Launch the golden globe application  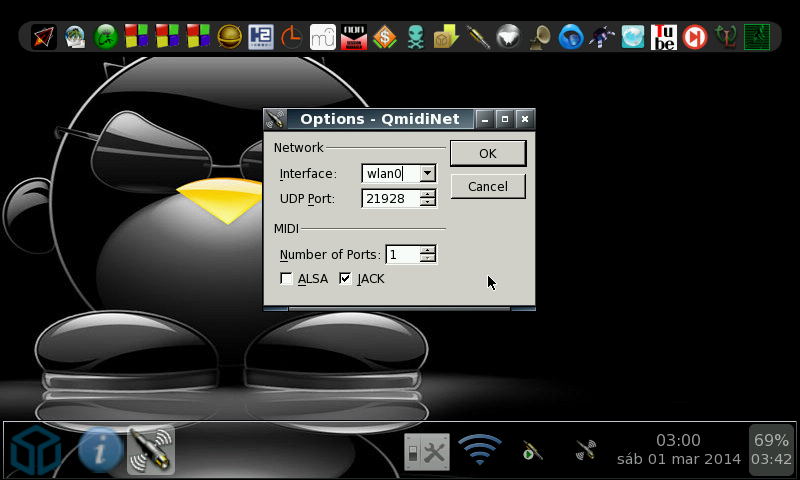230,37
